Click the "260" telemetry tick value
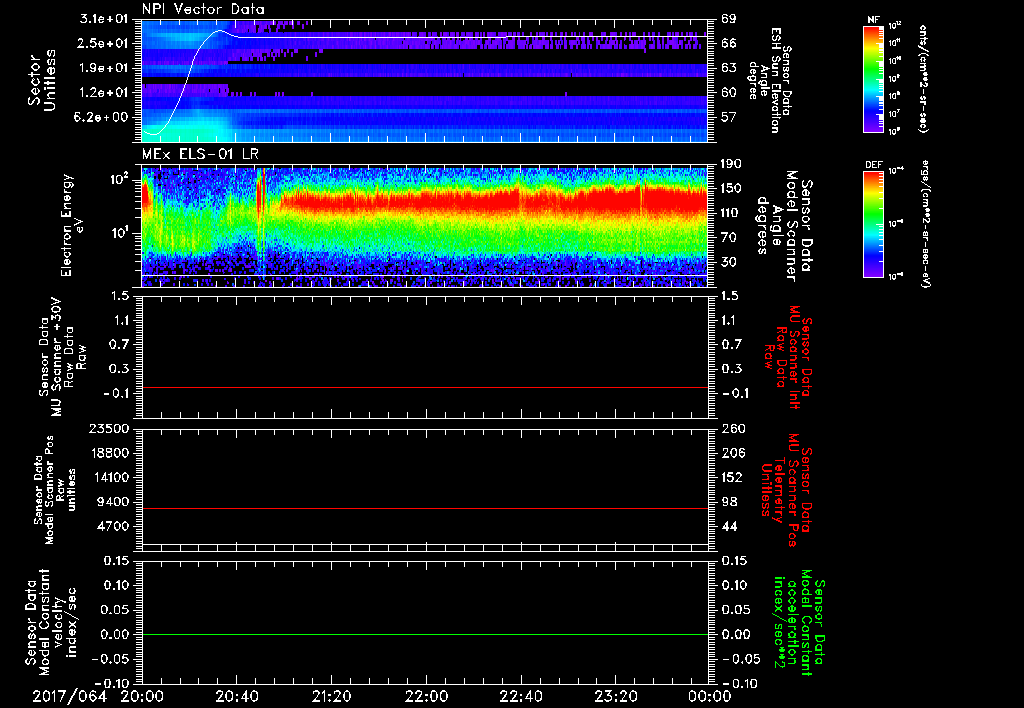Screen dimensions: 1024x708 click(x=732, y=428)
